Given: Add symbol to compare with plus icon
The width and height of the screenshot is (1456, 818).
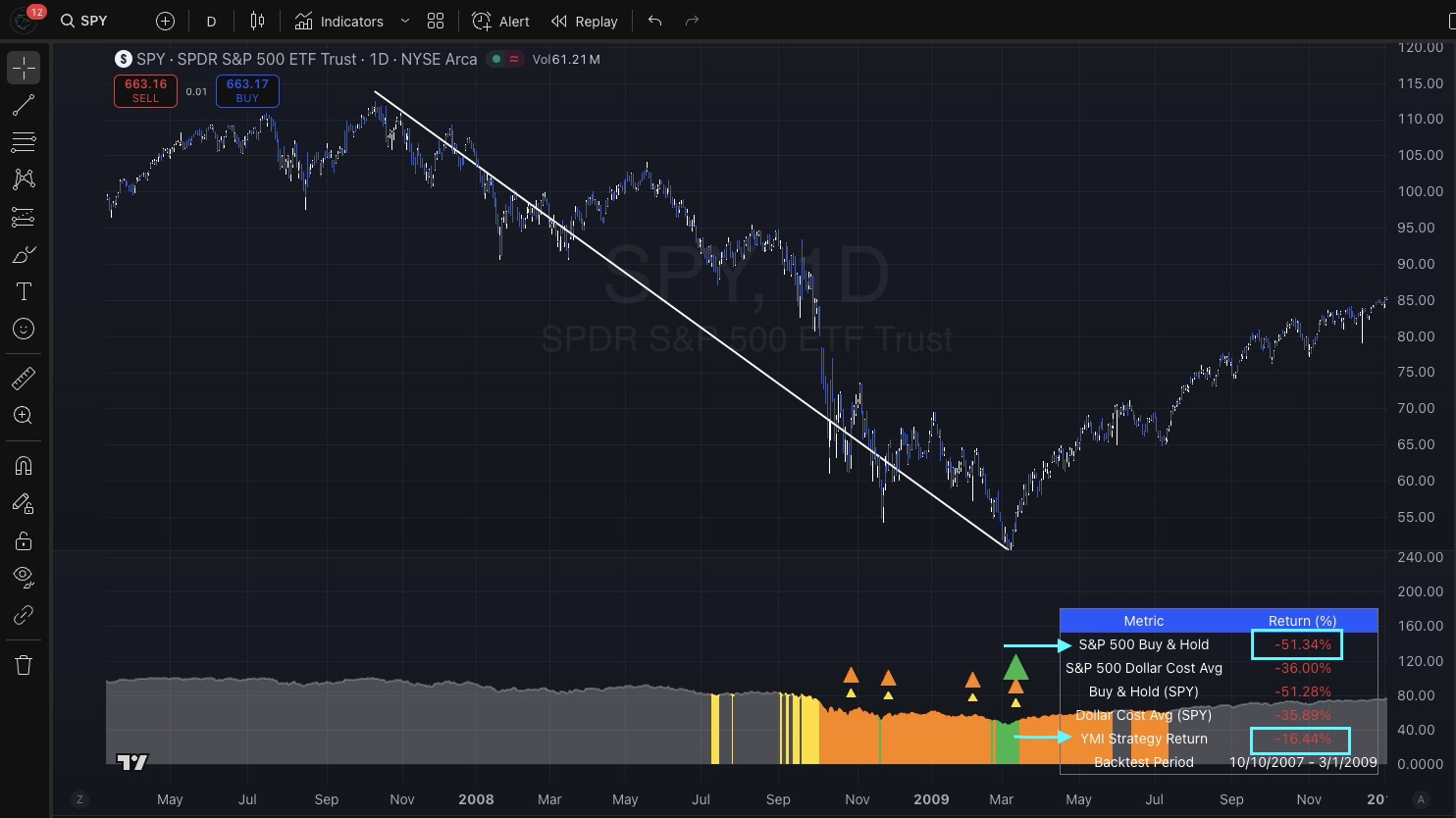Looking at the screenshot, I should [165, 21].
